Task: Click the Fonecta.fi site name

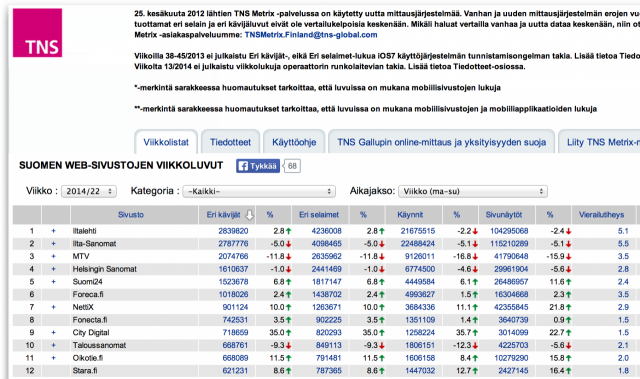Action: click(x=90, y=320)
